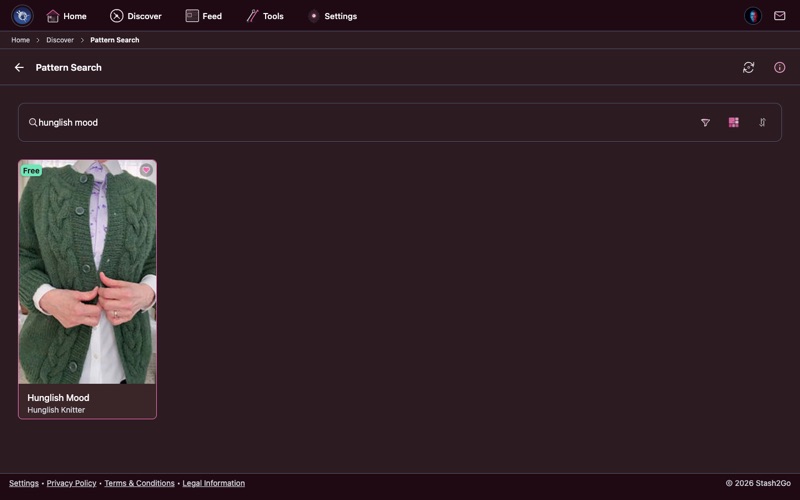Open the Tools menu
800x500 pixels.
265,16
